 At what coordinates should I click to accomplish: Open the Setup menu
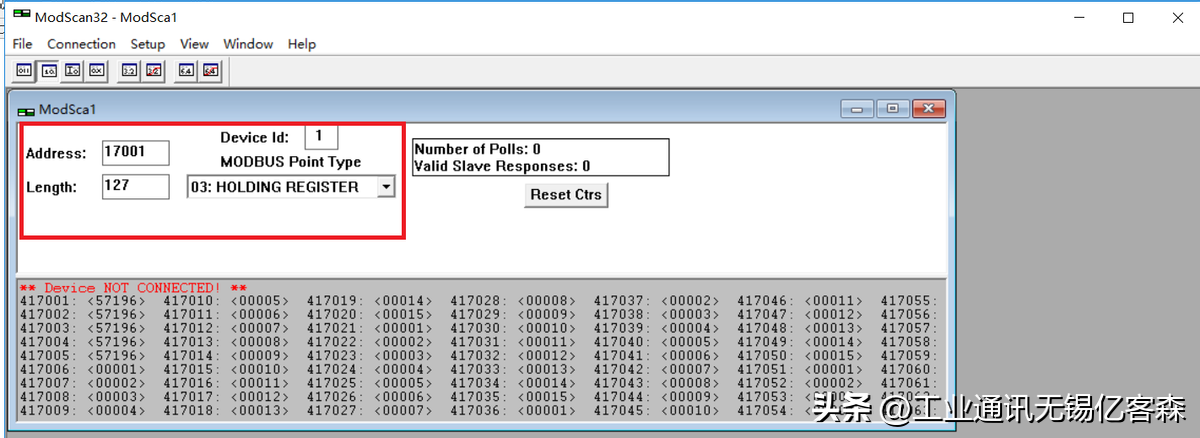click(147, 44)
